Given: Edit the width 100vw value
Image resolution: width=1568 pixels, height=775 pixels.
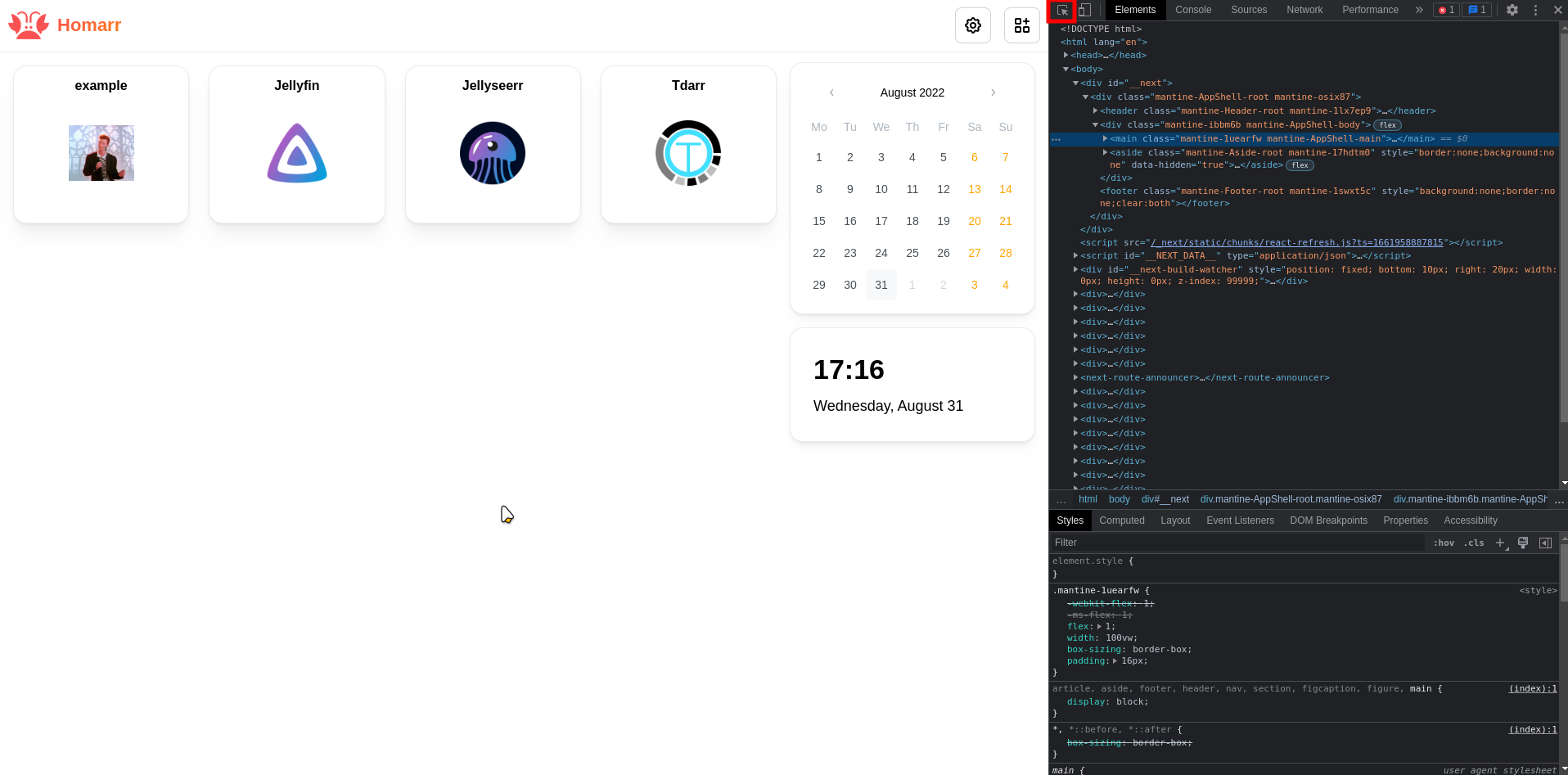Looking at the screenshot, I should click(1121, 638).
